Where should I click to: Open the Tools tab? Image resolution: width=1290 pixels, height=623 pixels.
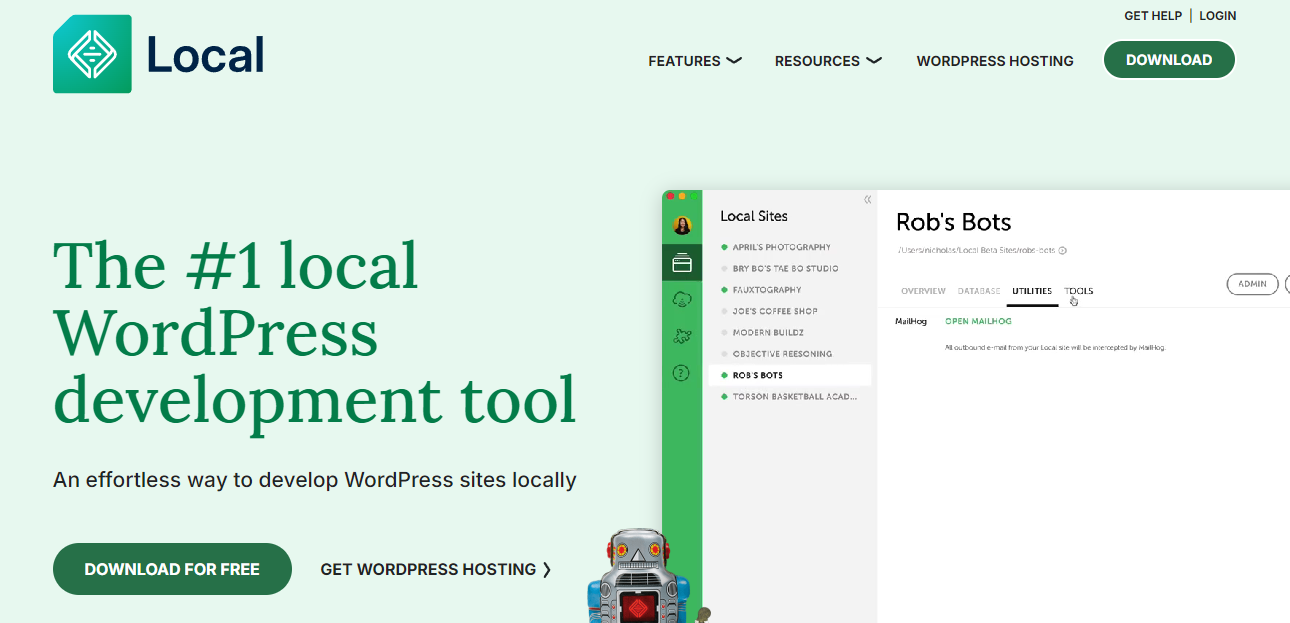(1078, 291)
